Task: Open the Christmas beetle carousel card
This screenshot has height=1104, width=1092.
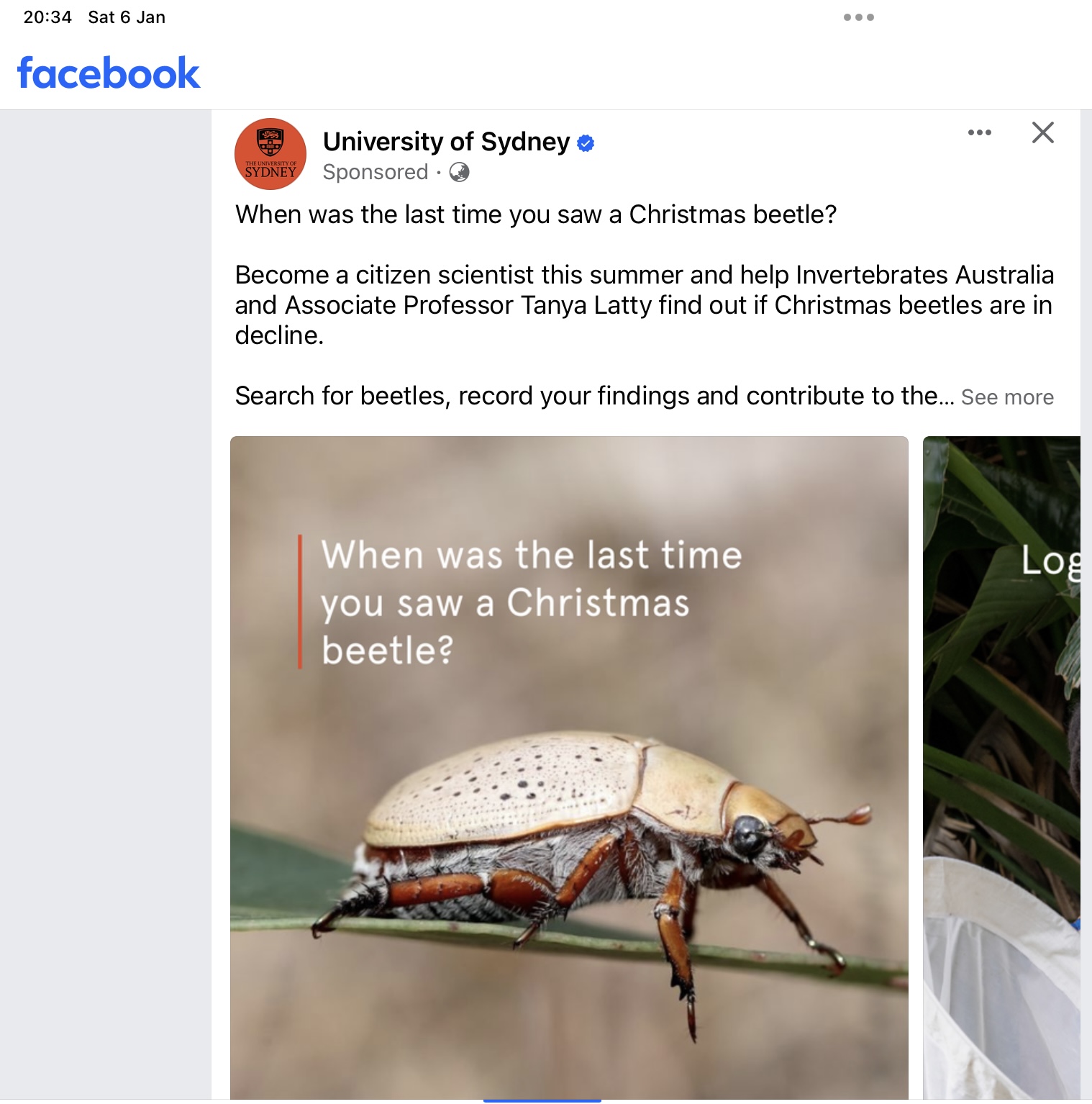Action: pyautogui.click(x=569, y=767)
